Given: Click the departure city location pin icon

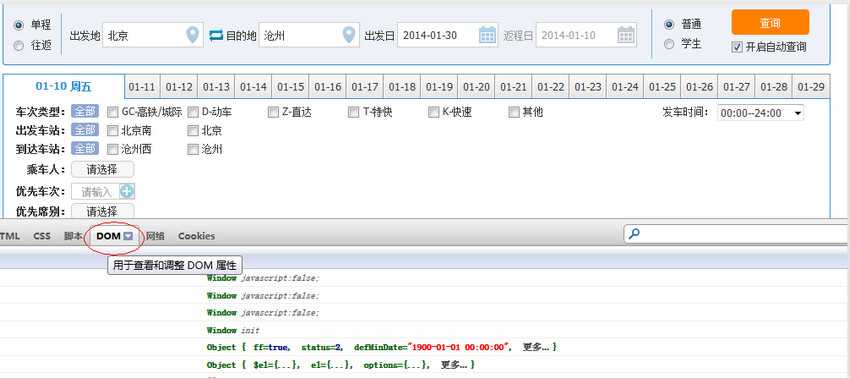Looking at the screenshot, I should [x=192, y=35].
